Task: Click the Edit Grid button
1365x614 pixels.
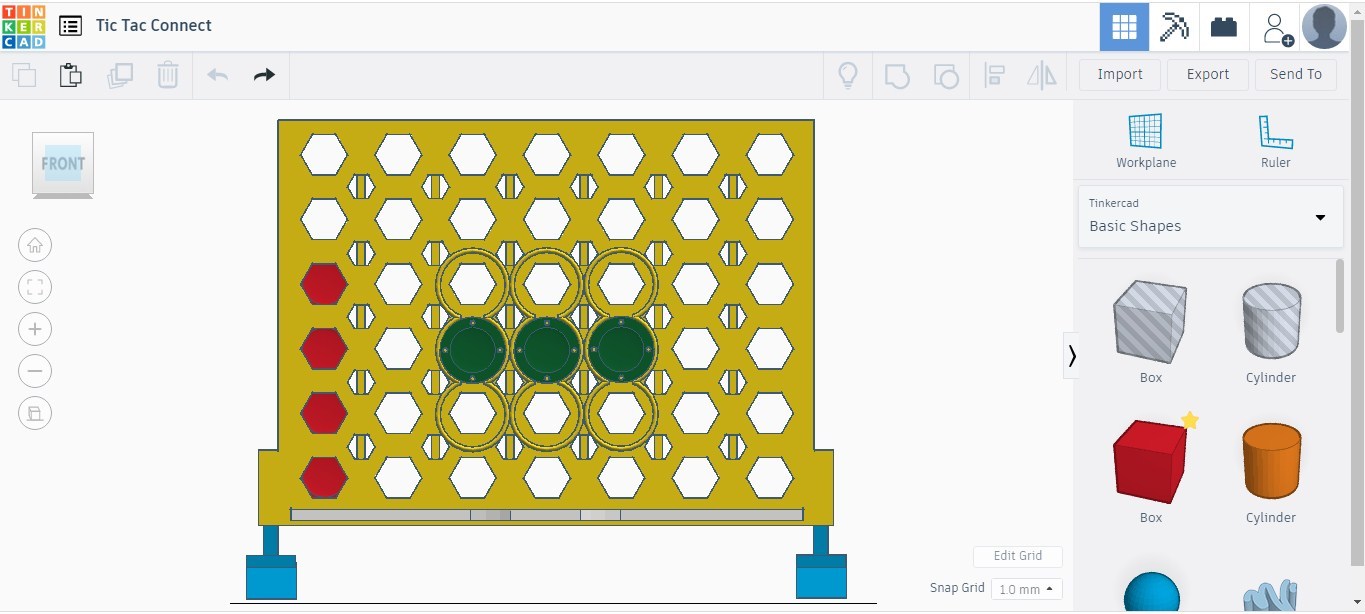Action: tap(1018, 556)
